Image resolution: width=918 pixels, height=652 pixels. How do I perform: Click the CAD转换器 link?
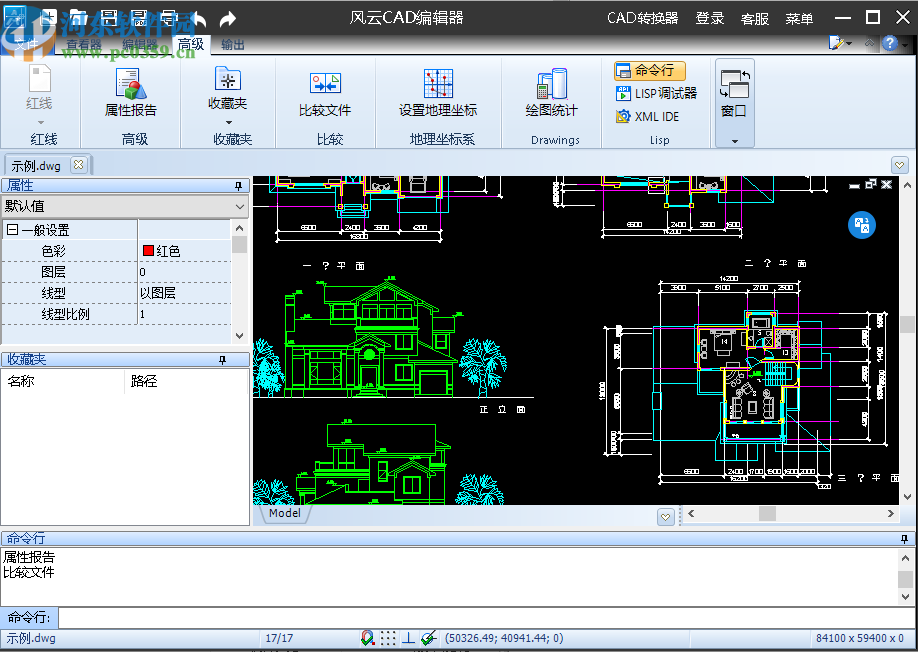tap(642, 18)
